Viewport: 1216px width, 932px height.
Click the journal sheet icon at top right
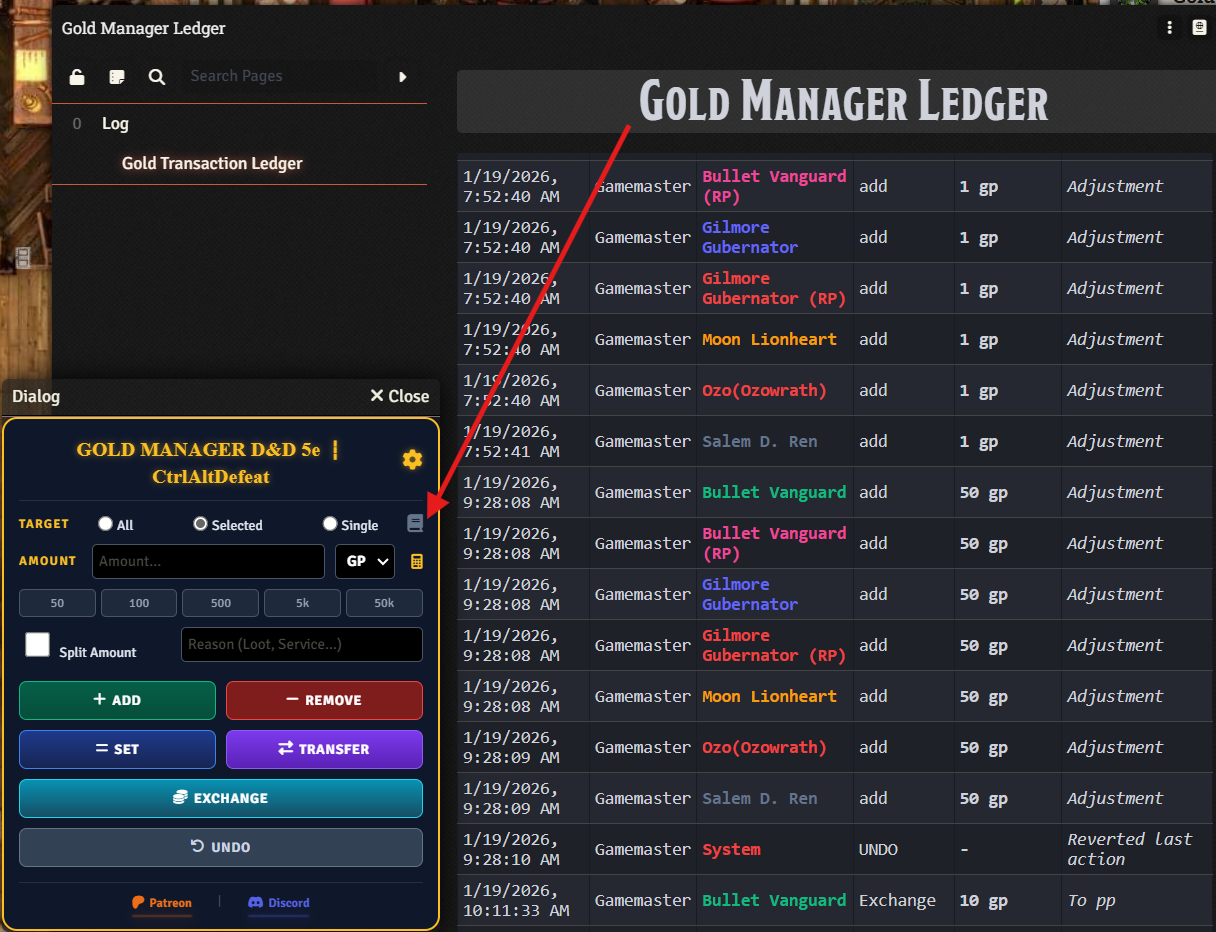(x=1199, y=28)
